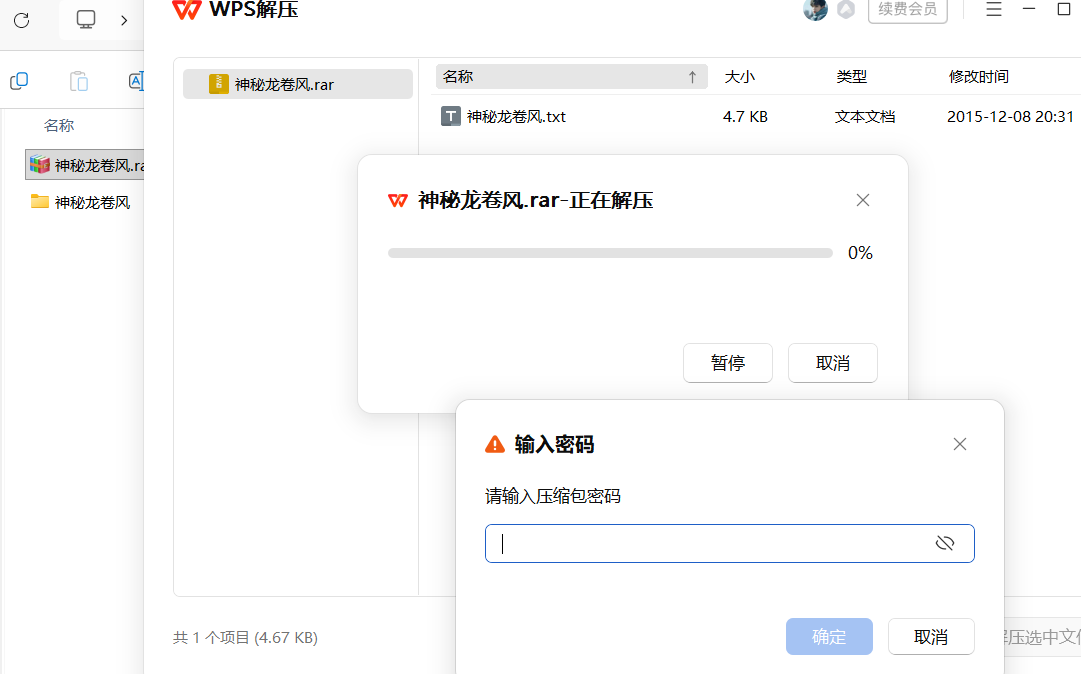Click the 大小 column header
The height and width of the screenshot is (674, 1081).
tap(739, 76)
